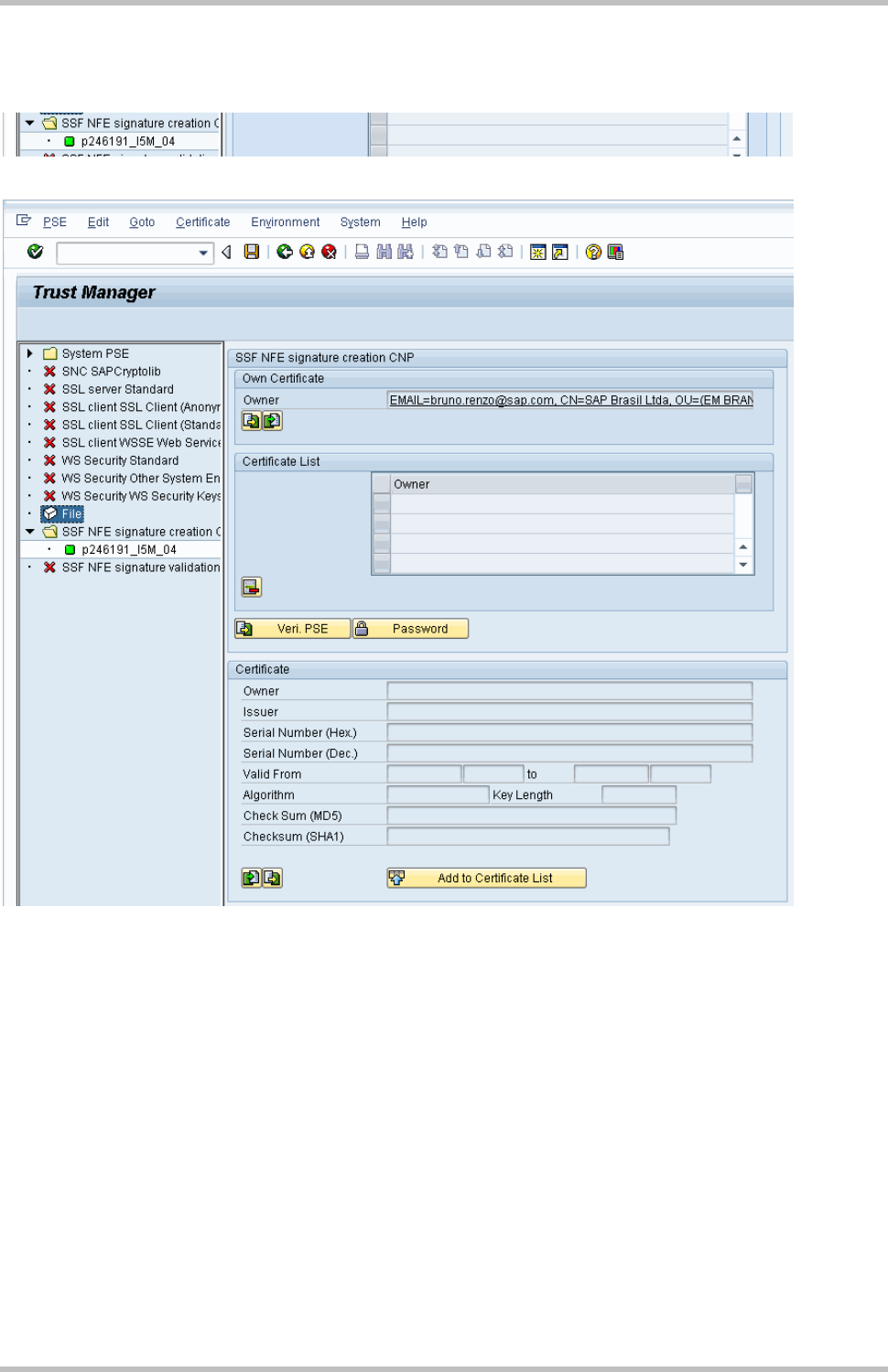Viewport: 888px width, 1372px height.
Task: Click Owner column header in Certificate List
Action: tap(563, 484)
